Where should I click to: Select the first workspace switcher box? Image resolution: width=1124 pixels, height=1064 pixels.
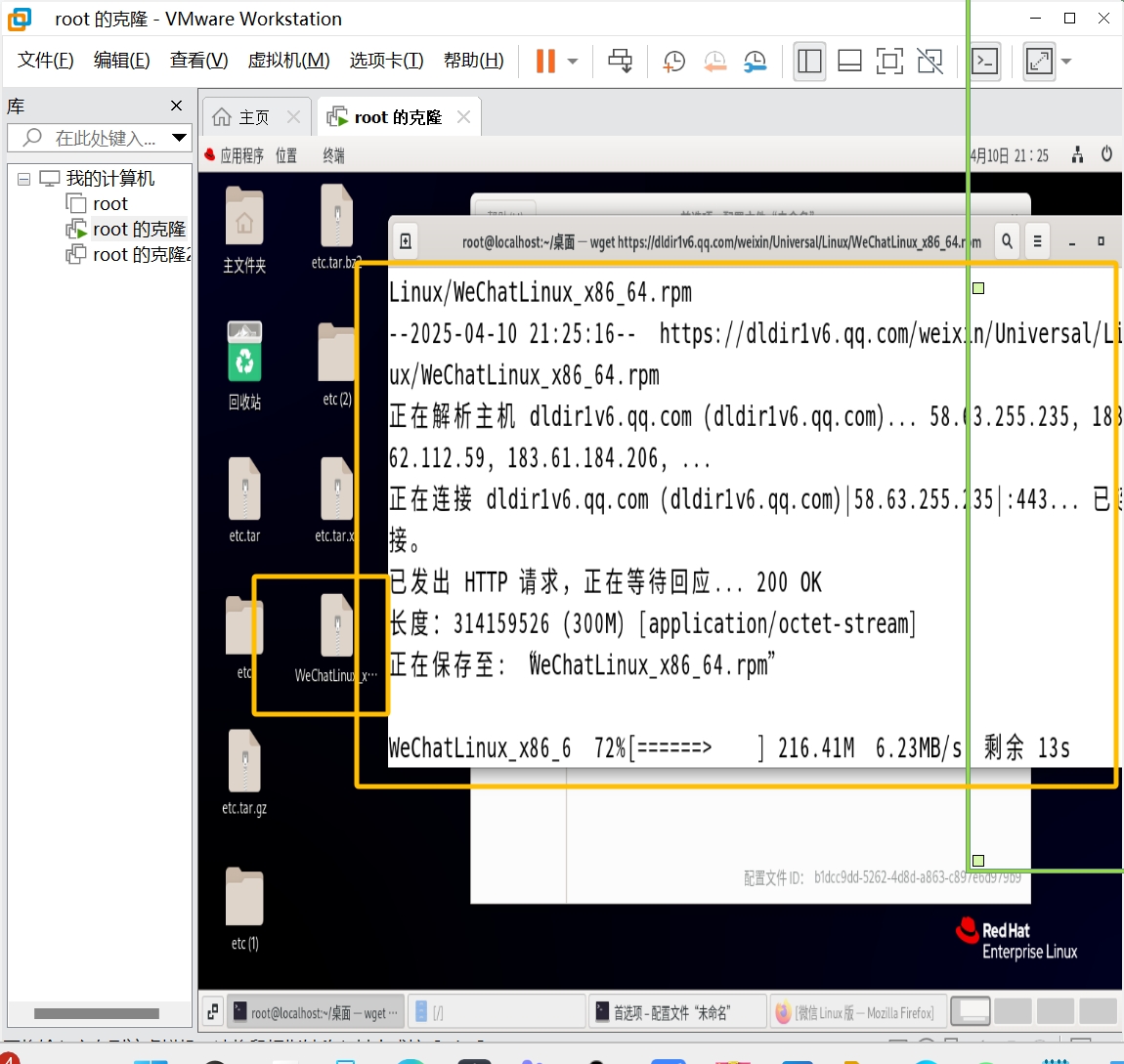tap(970, 1011)
